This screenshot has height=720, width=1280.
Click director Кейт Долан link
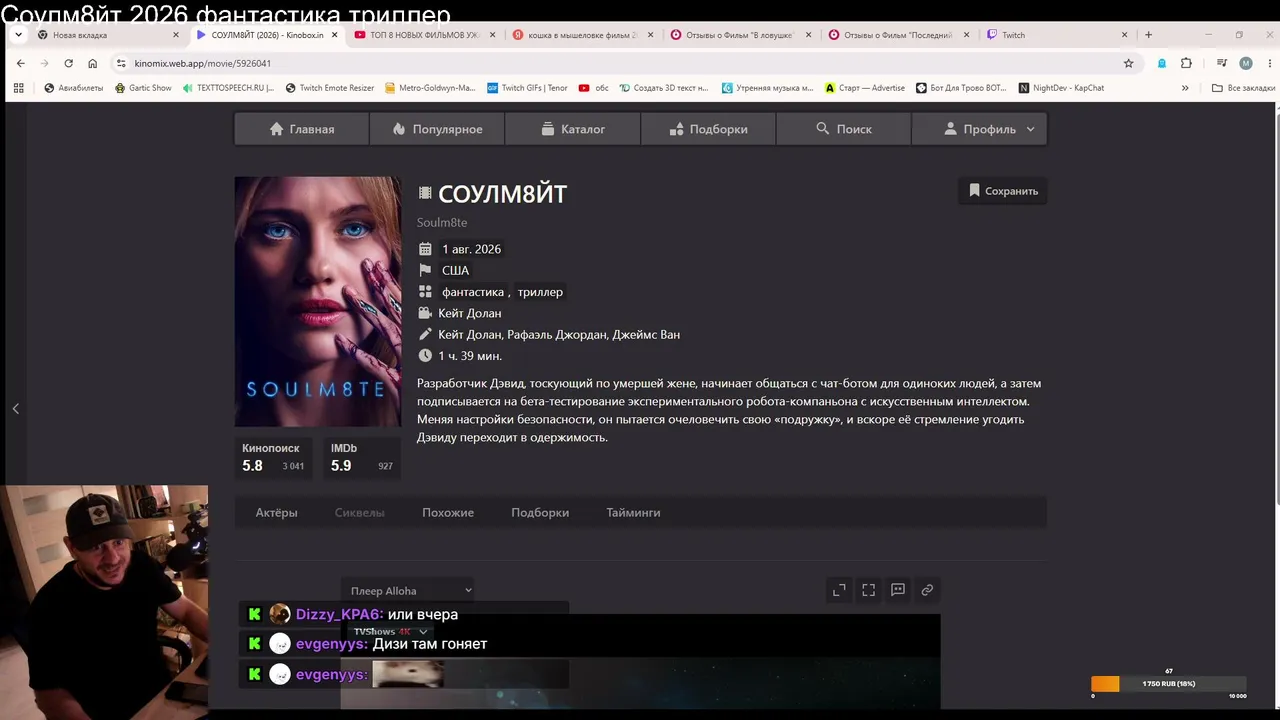click(x=470, y=313)
